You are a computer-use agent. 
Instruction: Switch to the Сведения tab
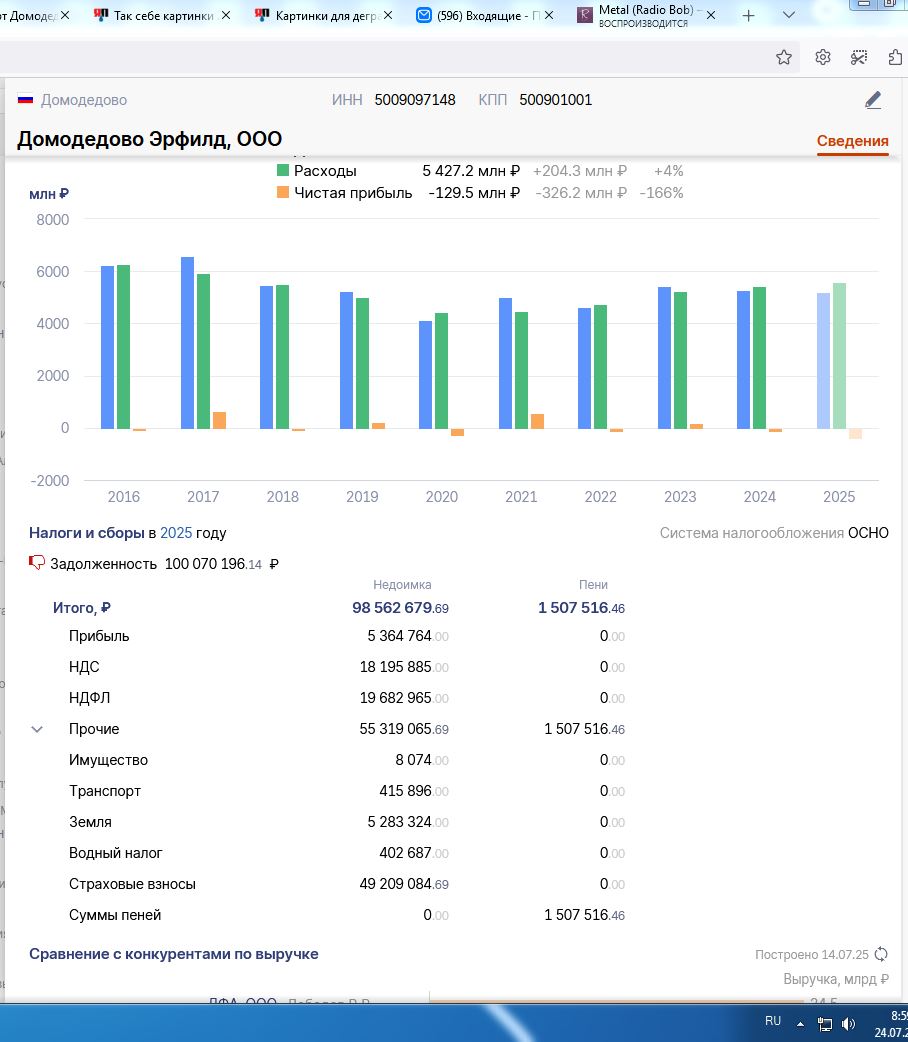(852, 141)
